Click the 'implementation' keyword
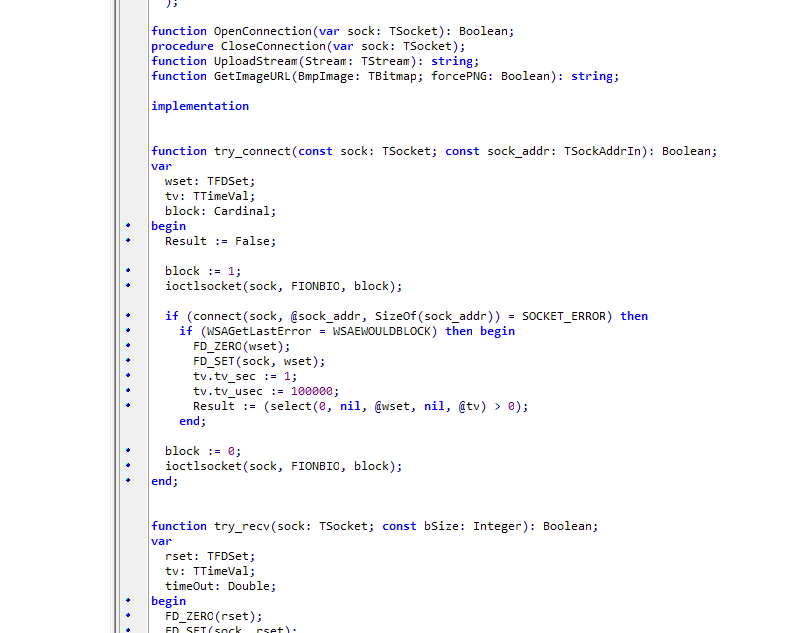The height and width of the screenshot is (633, 786). click(200, 106)
